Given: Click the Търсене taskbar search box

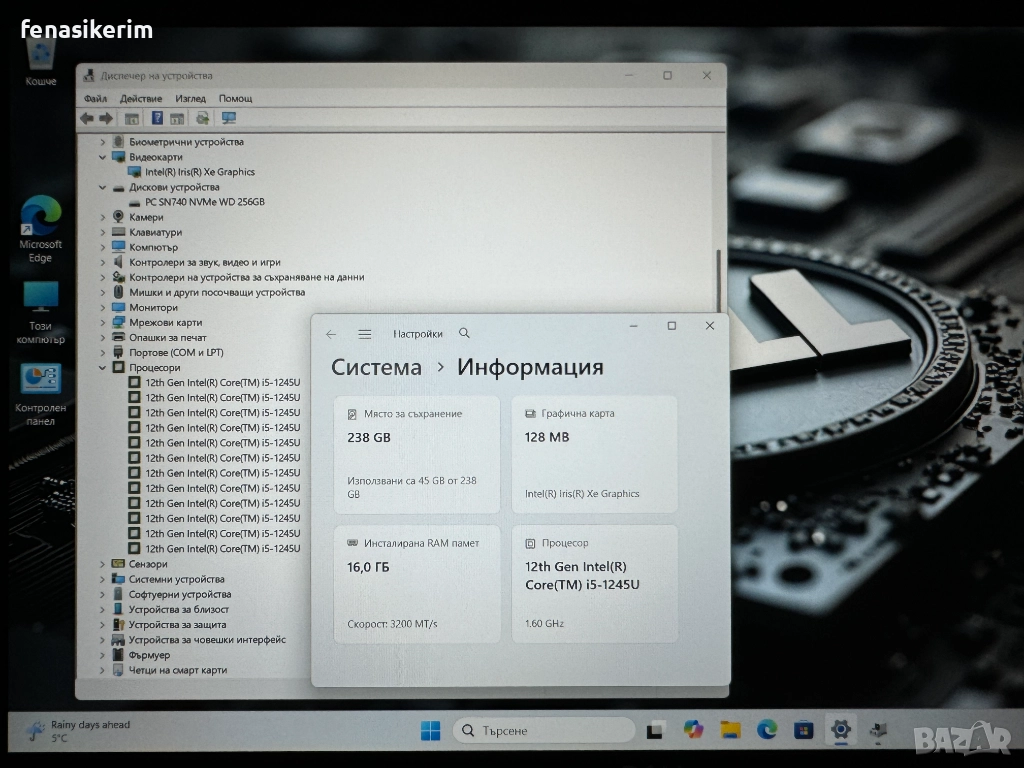Looking at the screenshot, I should point(543,731).
